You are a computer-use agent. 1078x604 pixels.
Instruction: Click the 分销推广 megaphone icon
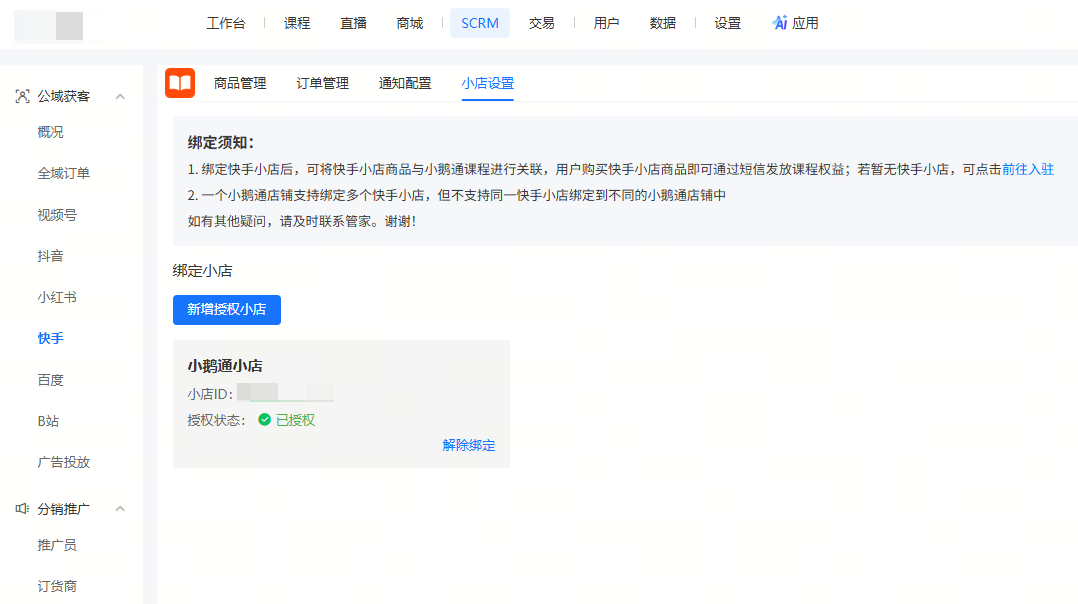point(23,508)
